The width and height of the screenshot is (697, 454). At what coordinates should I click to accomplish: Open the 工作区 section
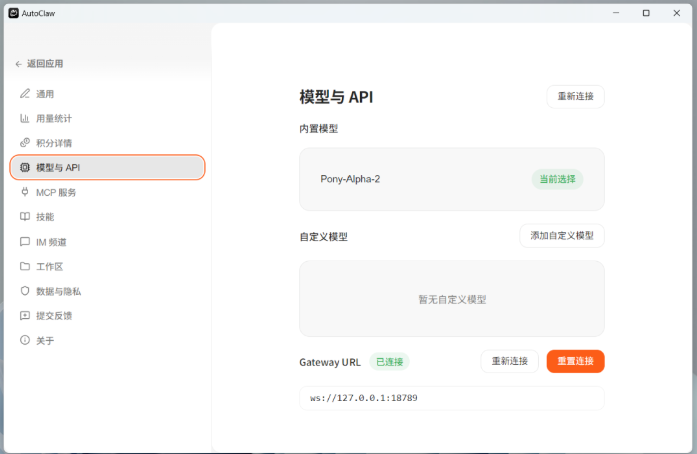[x=107, y=266]
